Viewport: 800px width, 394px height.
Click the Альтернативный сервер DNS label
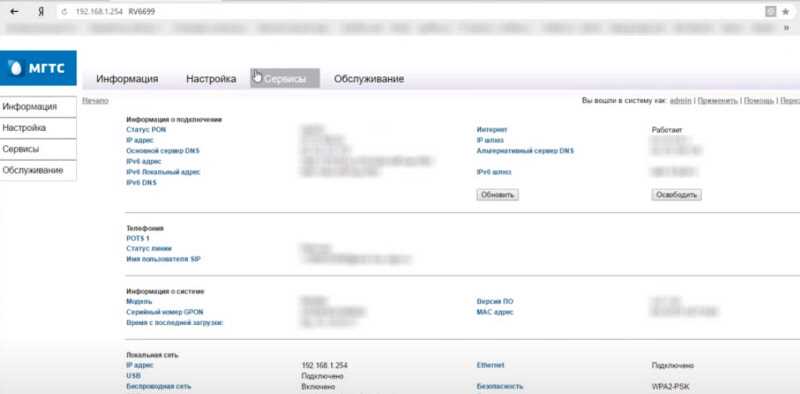click(526, 151)
